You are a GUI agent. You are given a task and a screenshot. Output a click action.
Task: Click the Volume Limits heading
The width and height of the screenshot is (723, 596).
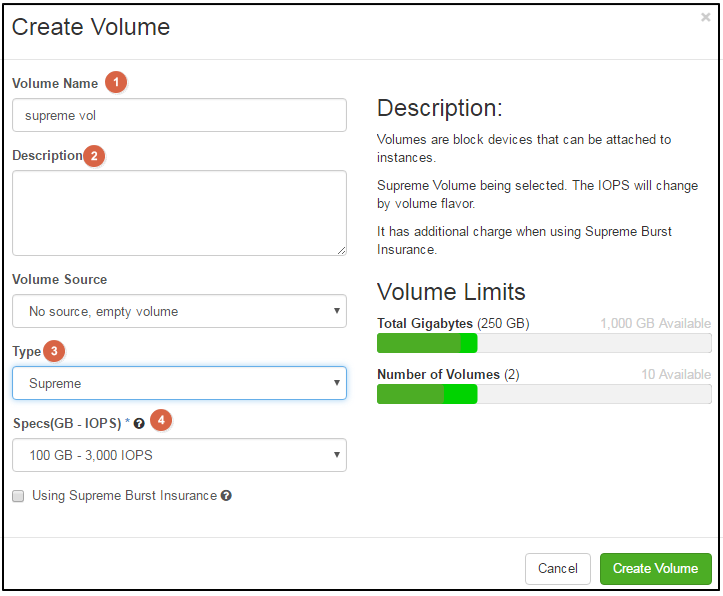(451, 292)
